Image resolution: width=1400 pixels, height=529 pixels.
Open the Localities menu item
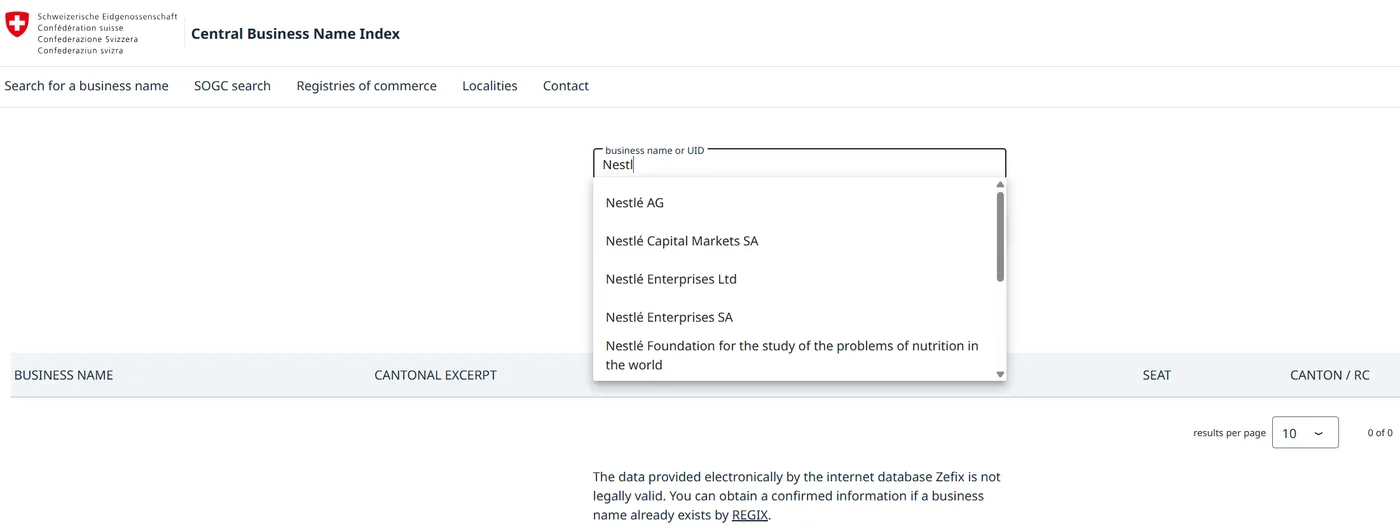[x=490, y=86]
